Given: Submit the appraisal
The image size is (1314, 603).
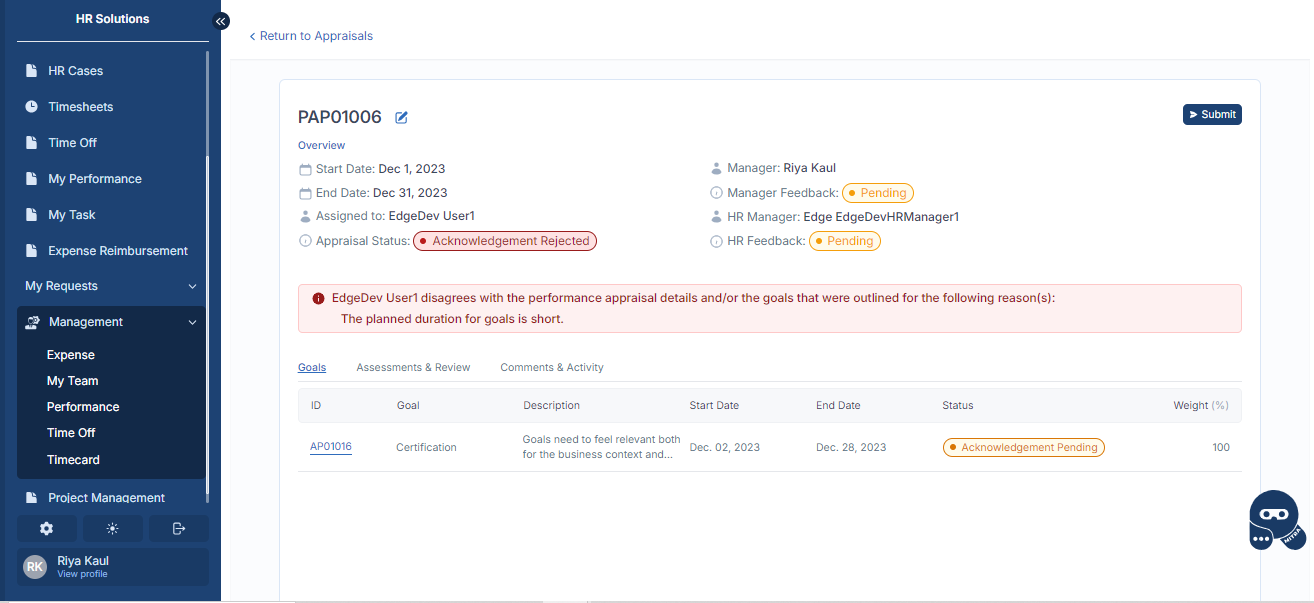Looking at the screenshot, I should [1211, 114].
